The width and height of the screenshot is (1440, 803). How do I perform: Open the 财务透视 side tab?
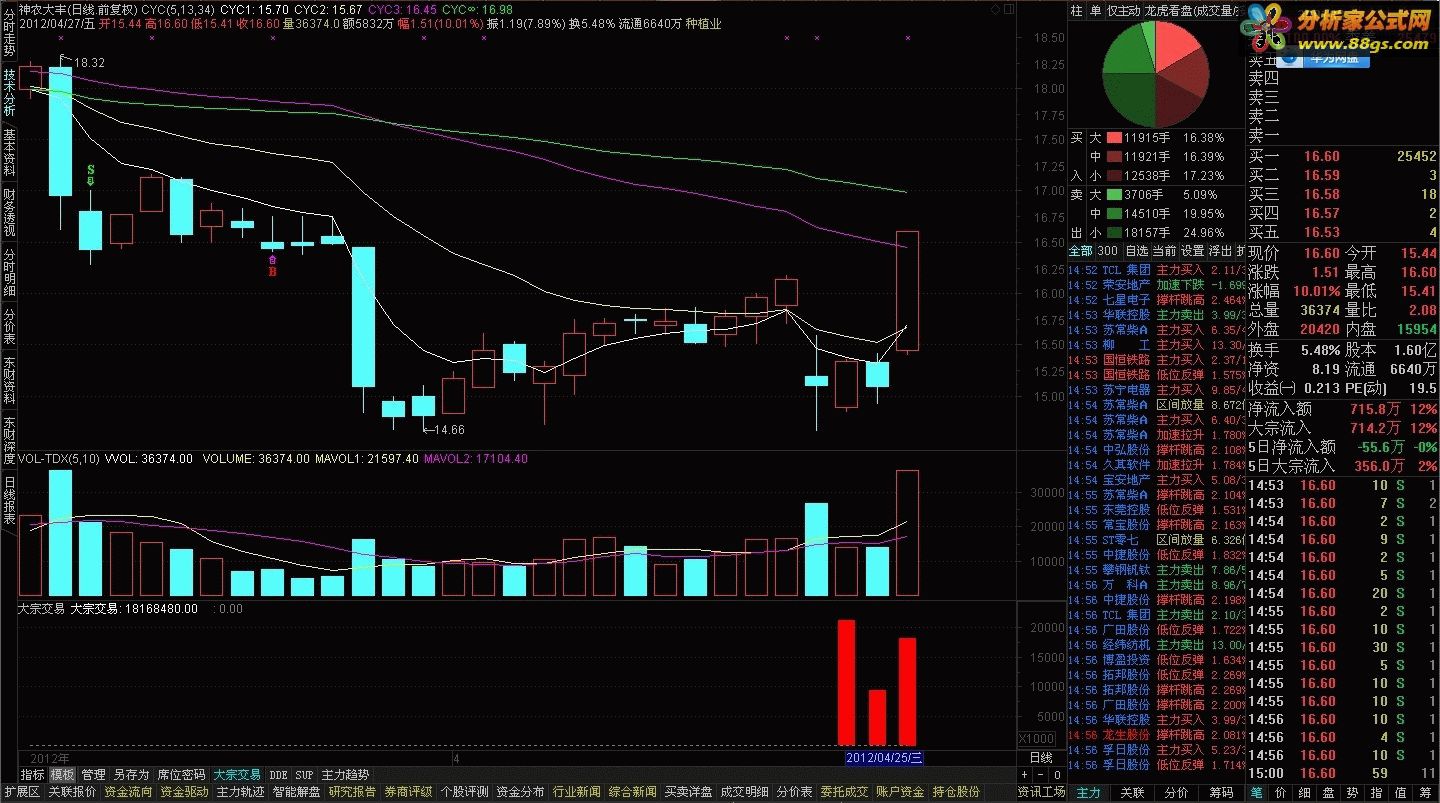[8, 212]
